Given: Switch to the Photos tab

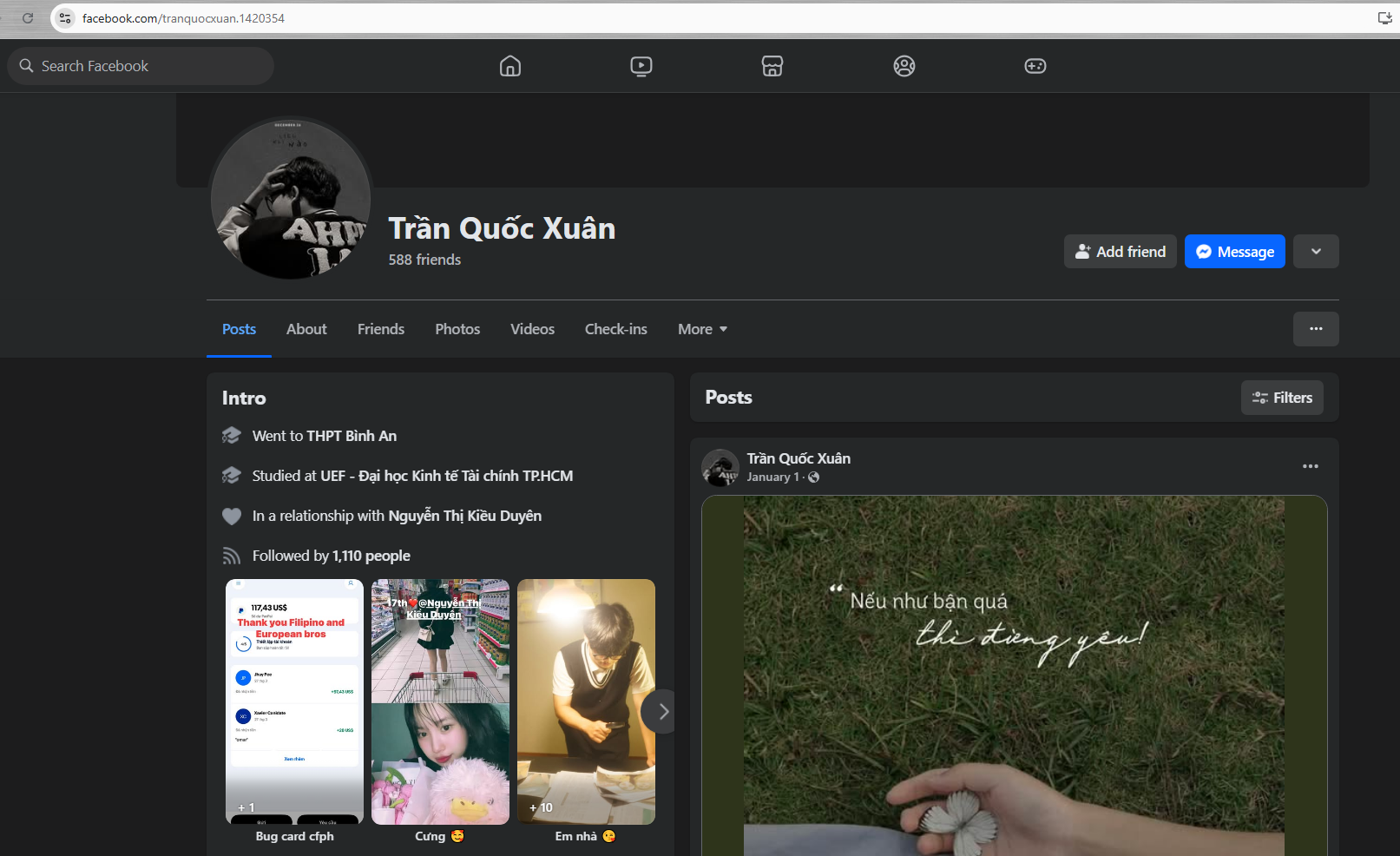Looking at the screenshot, I should coord(457,329).
